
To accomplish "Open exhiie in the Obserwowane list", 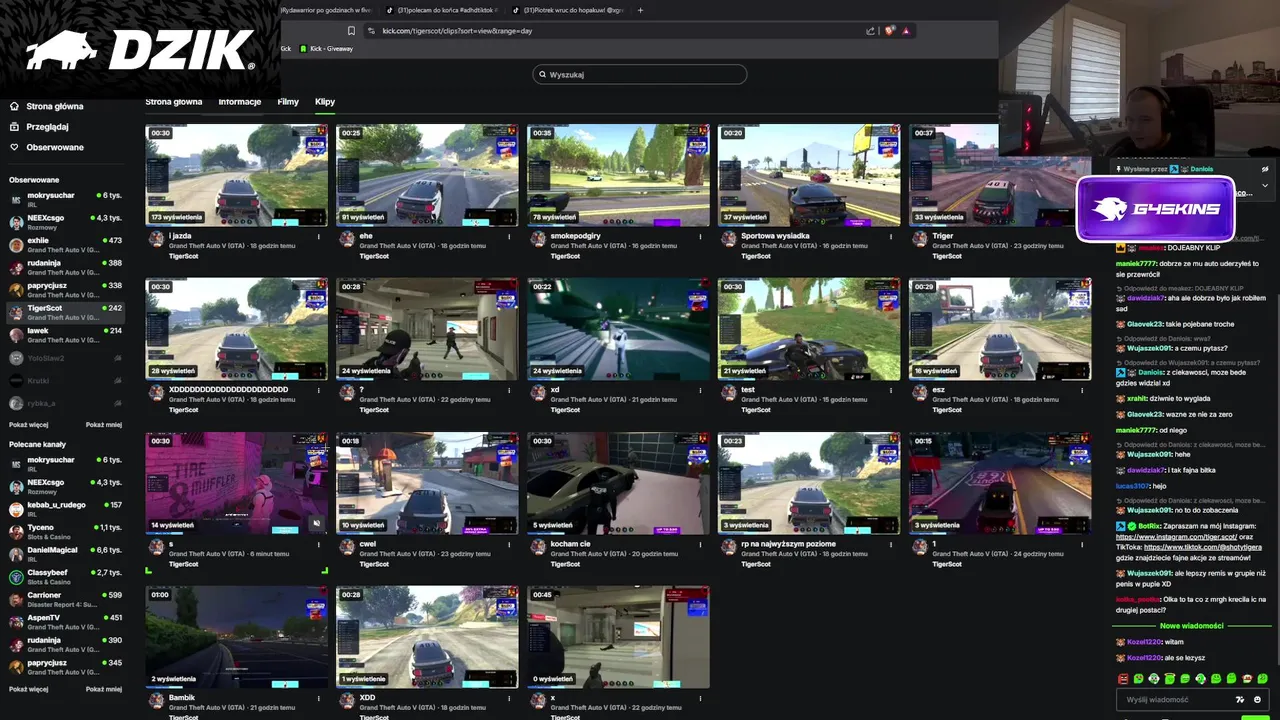I will (65, 244).
